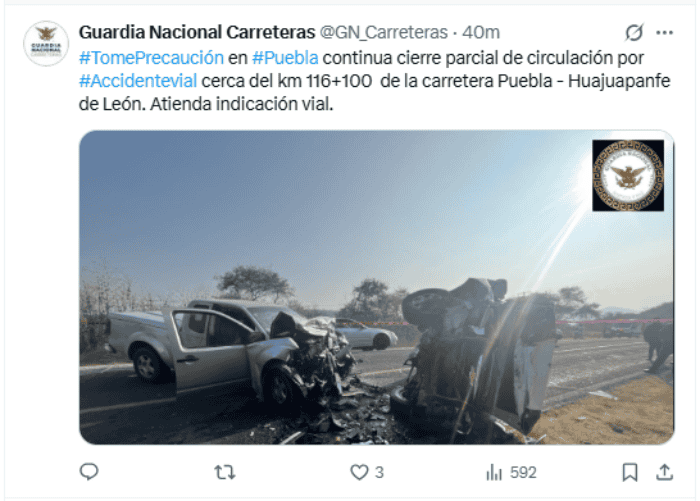Click the view count 592
Viewport: 700px width, 501px height.
(523, 472)
